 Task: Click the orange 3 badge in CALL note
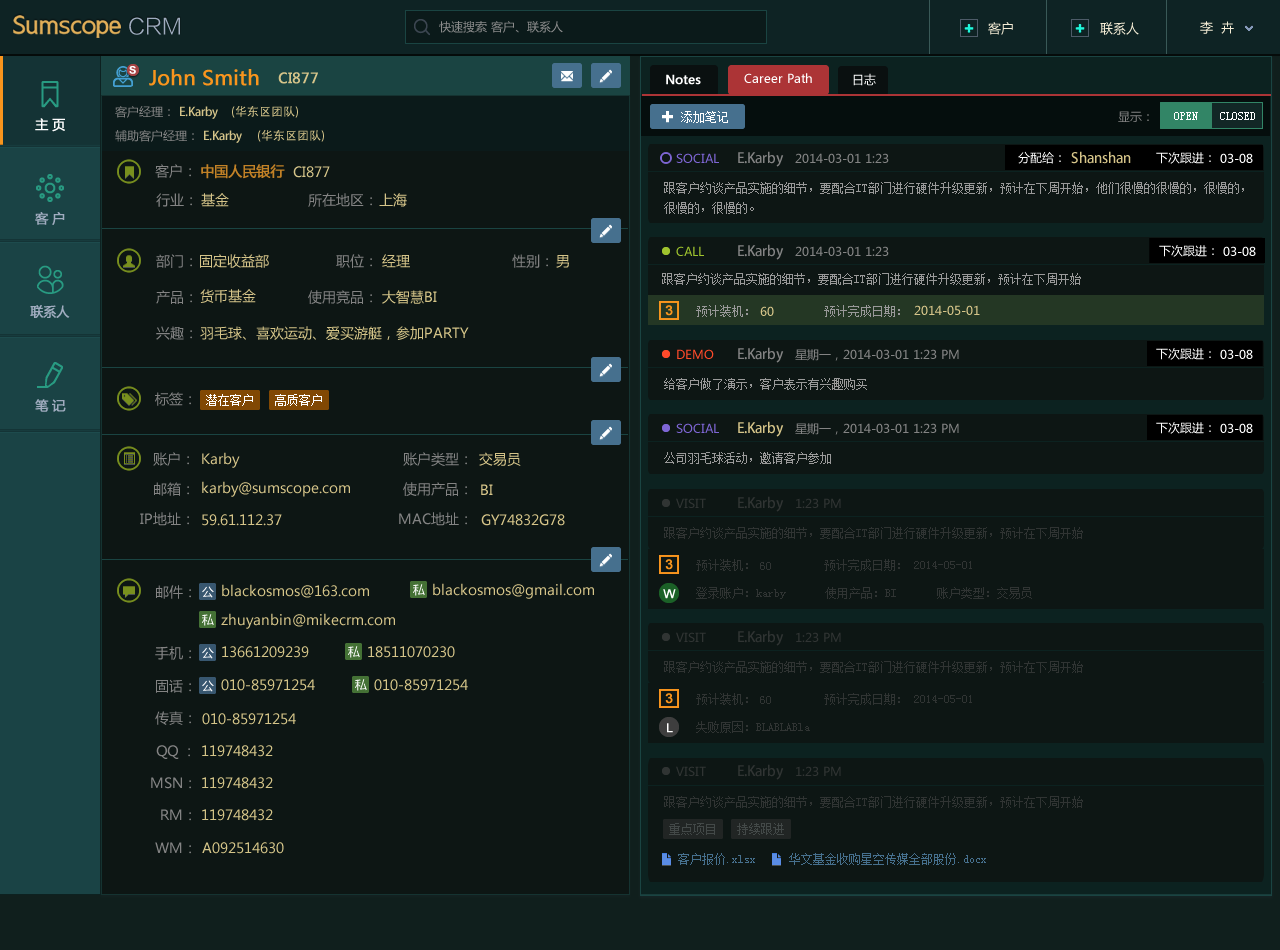pyautogui.click(x=669, y=311)
